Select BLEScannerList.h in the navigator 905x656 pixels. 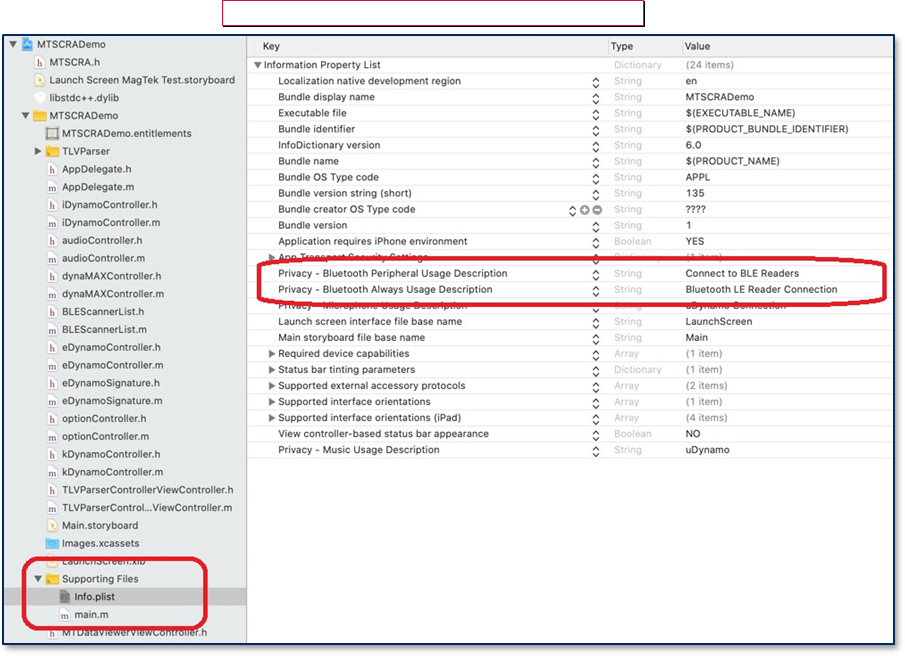(x=103, y=312)
